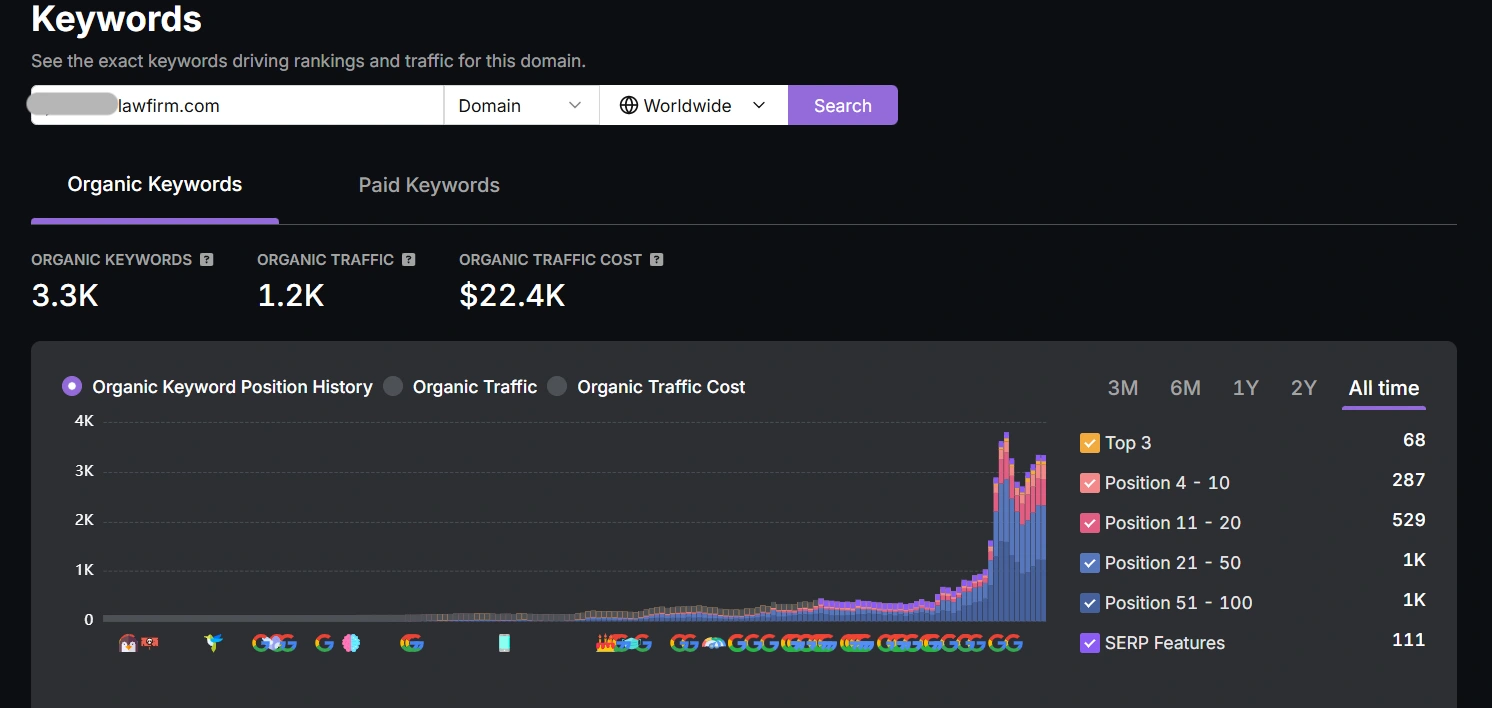Viewport: 1492px width, 708px height.
Task: Select the 2Y time range
Action: (x=1304, y=388)
